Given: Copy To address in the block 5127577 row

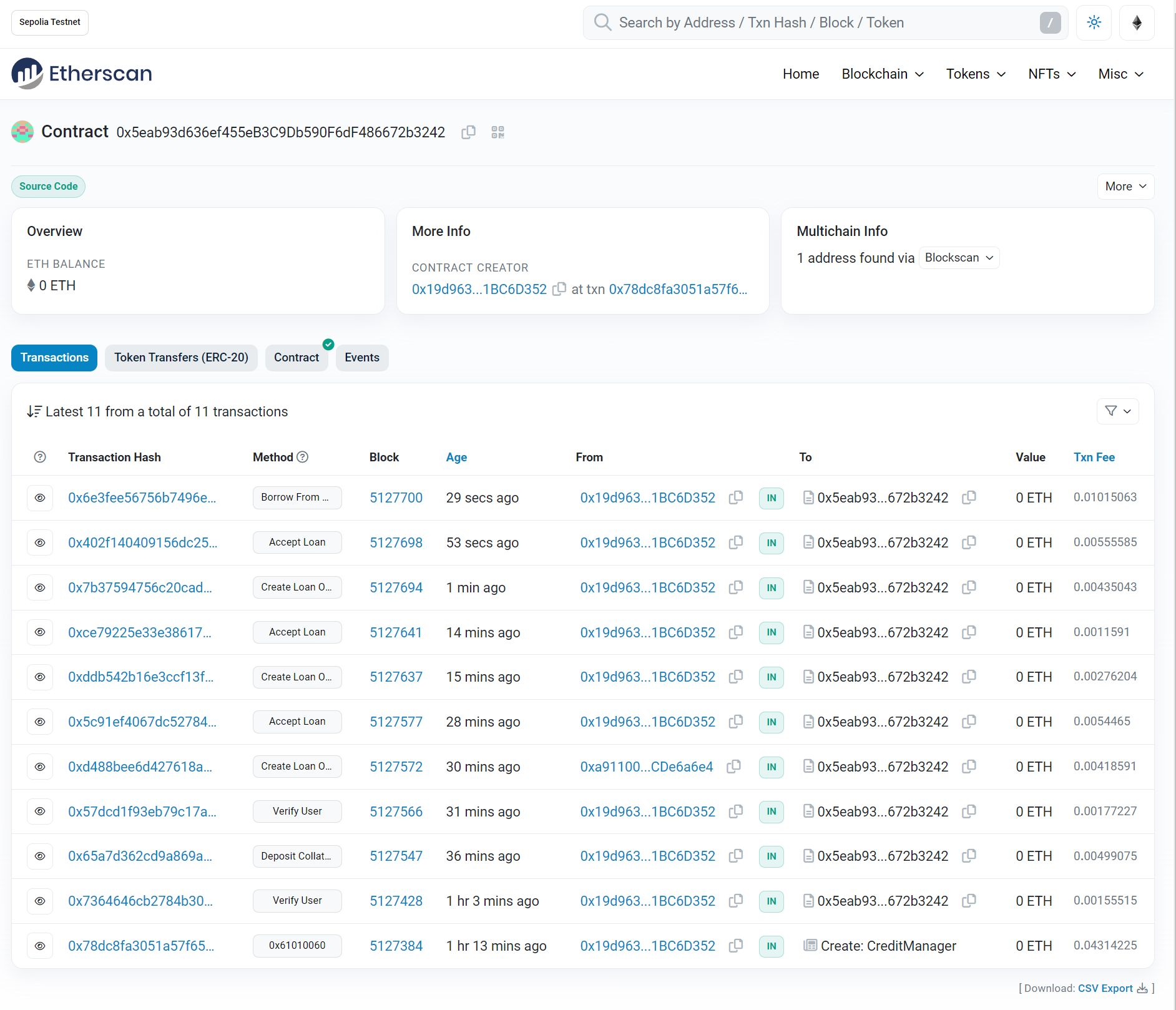Looking at the screenshot, I should point(969,722).
